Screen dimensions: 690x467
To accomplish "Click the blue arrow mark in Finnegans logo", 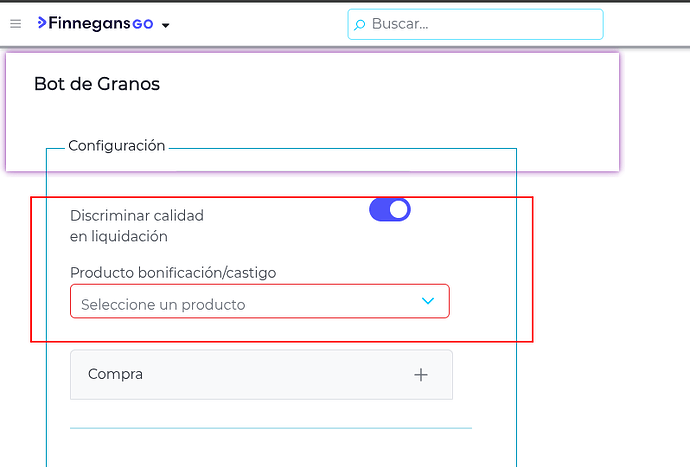I will click(x=42, y=22).
